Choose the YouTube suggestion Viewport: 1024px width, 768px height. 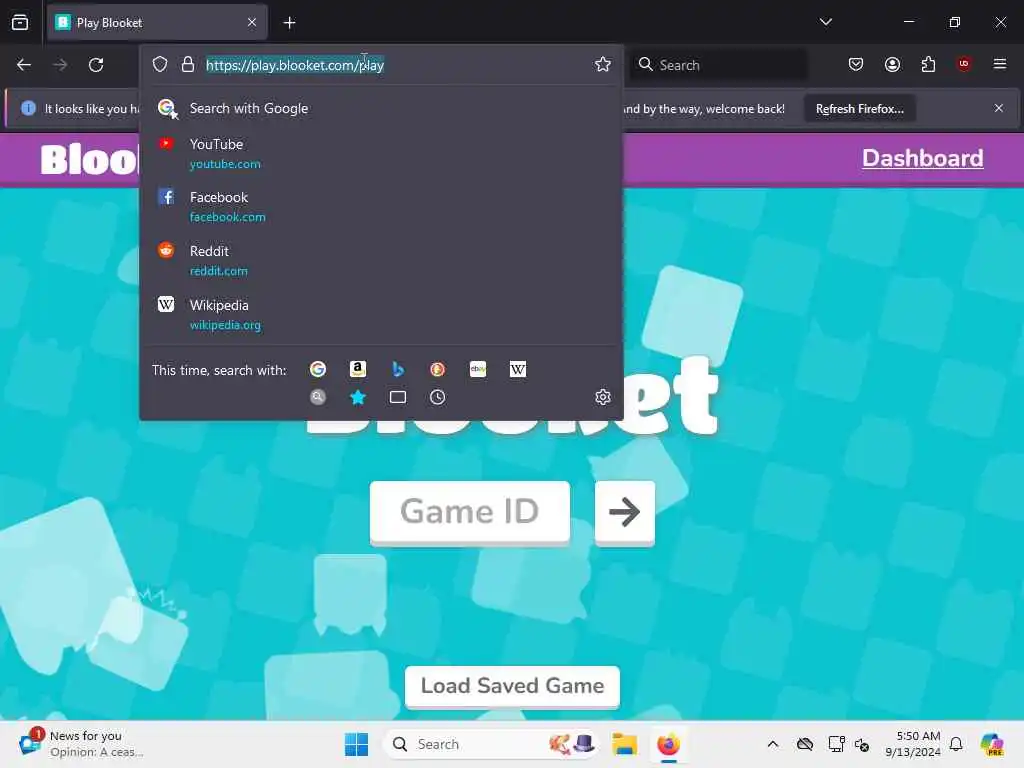coord(381,153)
